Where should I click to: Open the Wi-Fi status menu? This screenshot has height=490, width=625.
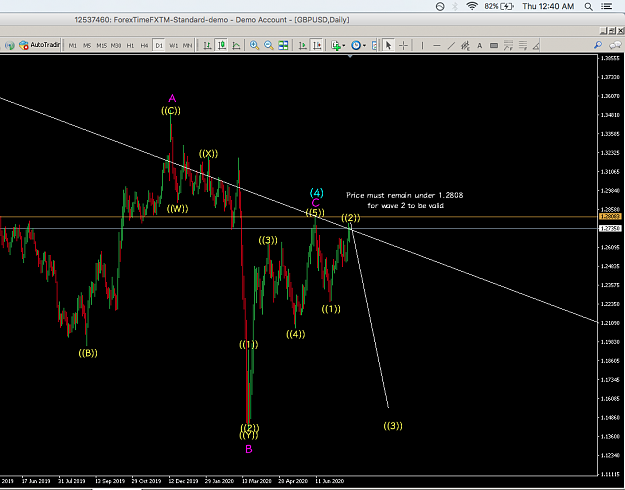click(x=472, y=6)
